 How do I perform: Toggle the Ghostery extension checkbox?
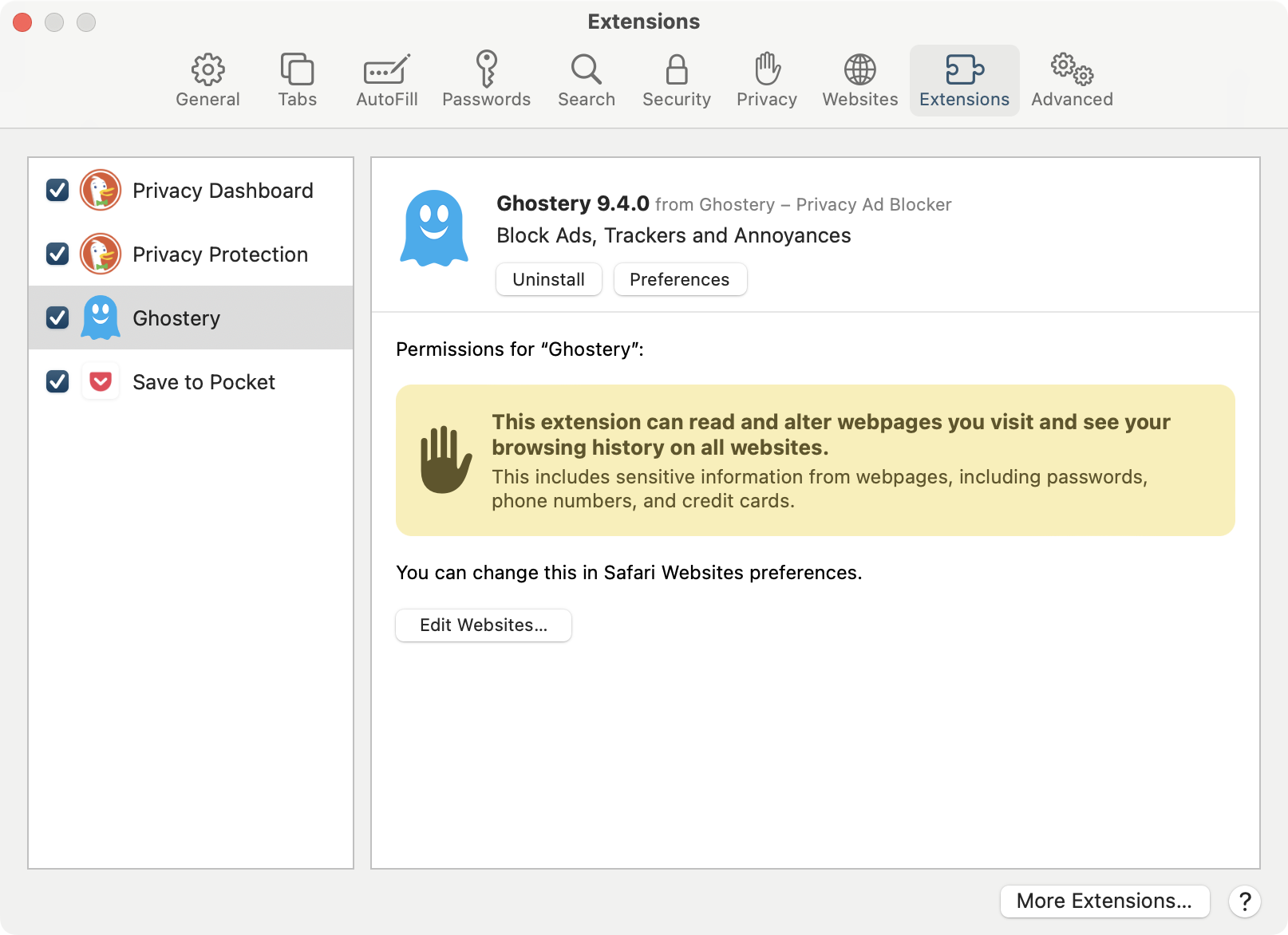coord(57,318)
